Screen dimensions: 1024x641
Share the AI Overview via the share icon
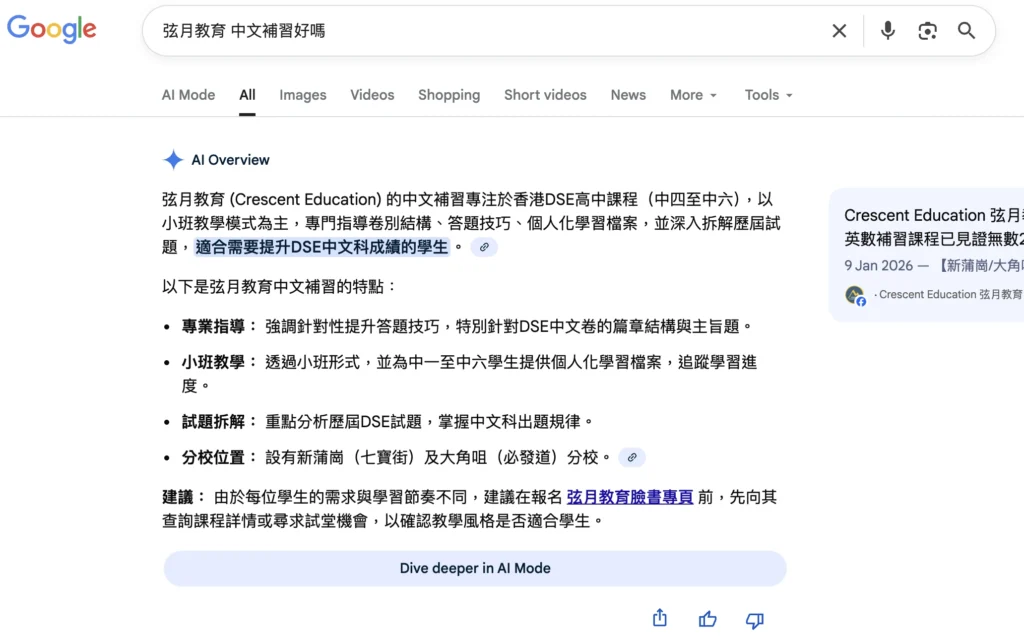coord(659,619)
